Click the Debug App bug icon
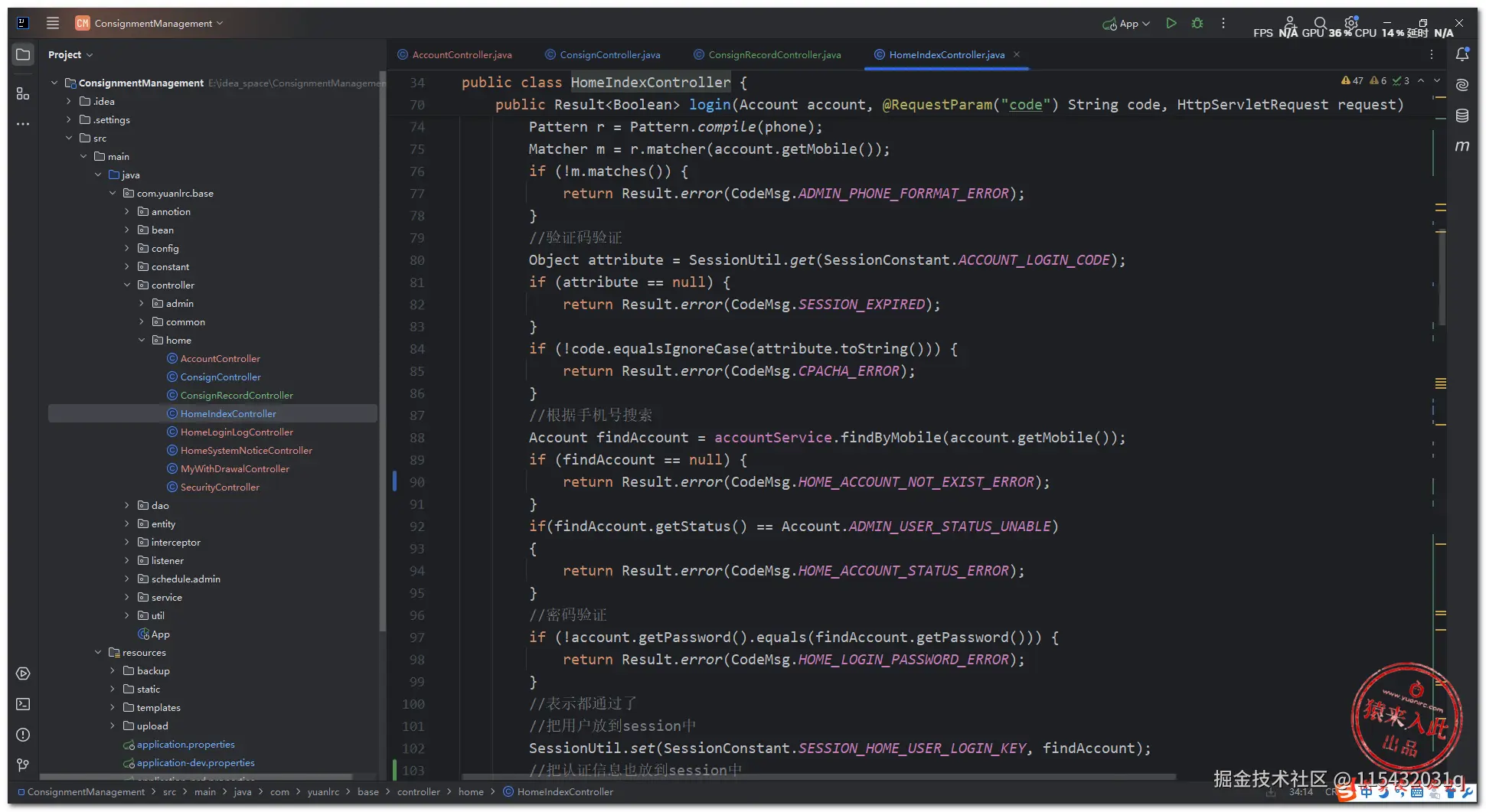This screenshot has height=812, width=1486. tap(1197, 23)
